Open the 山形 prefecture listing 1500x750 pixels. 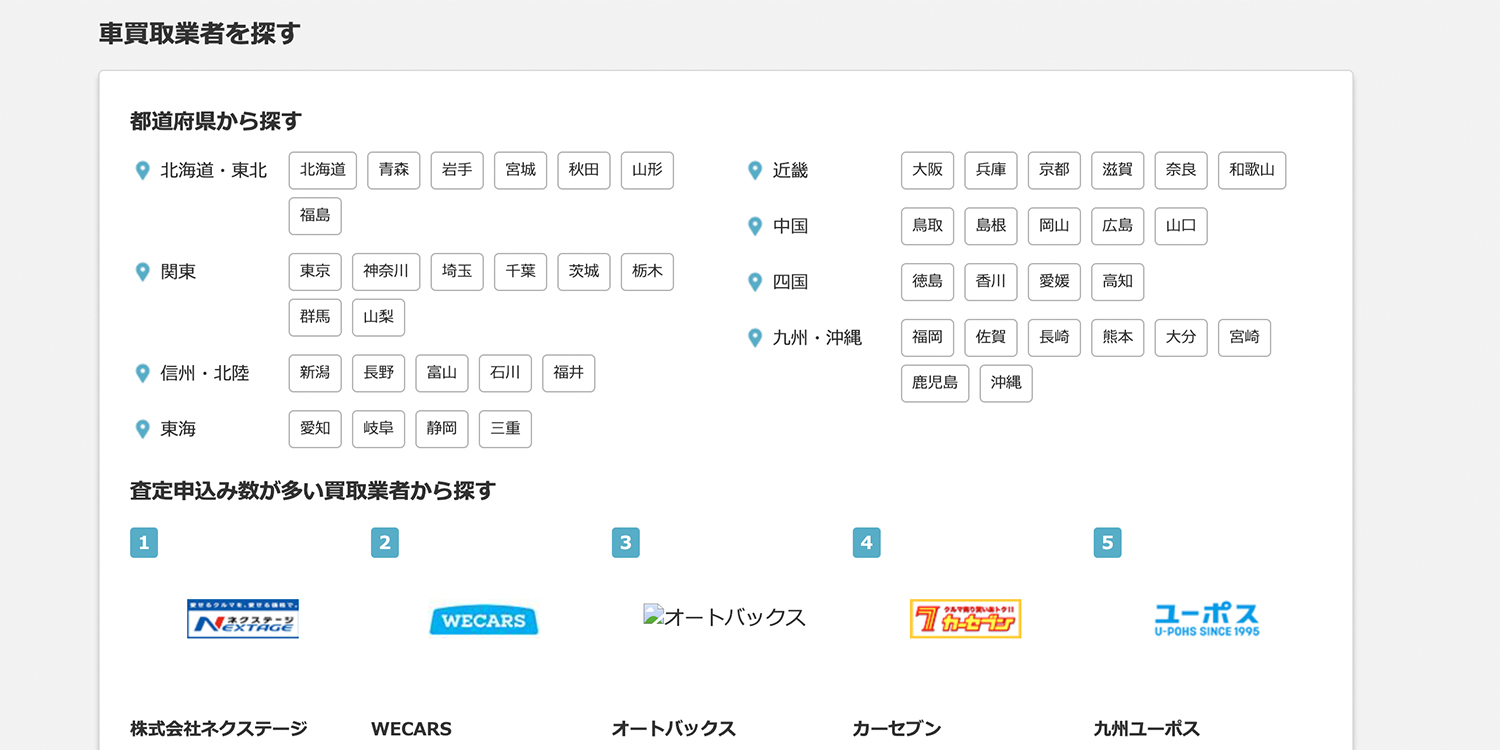(647, 170)
